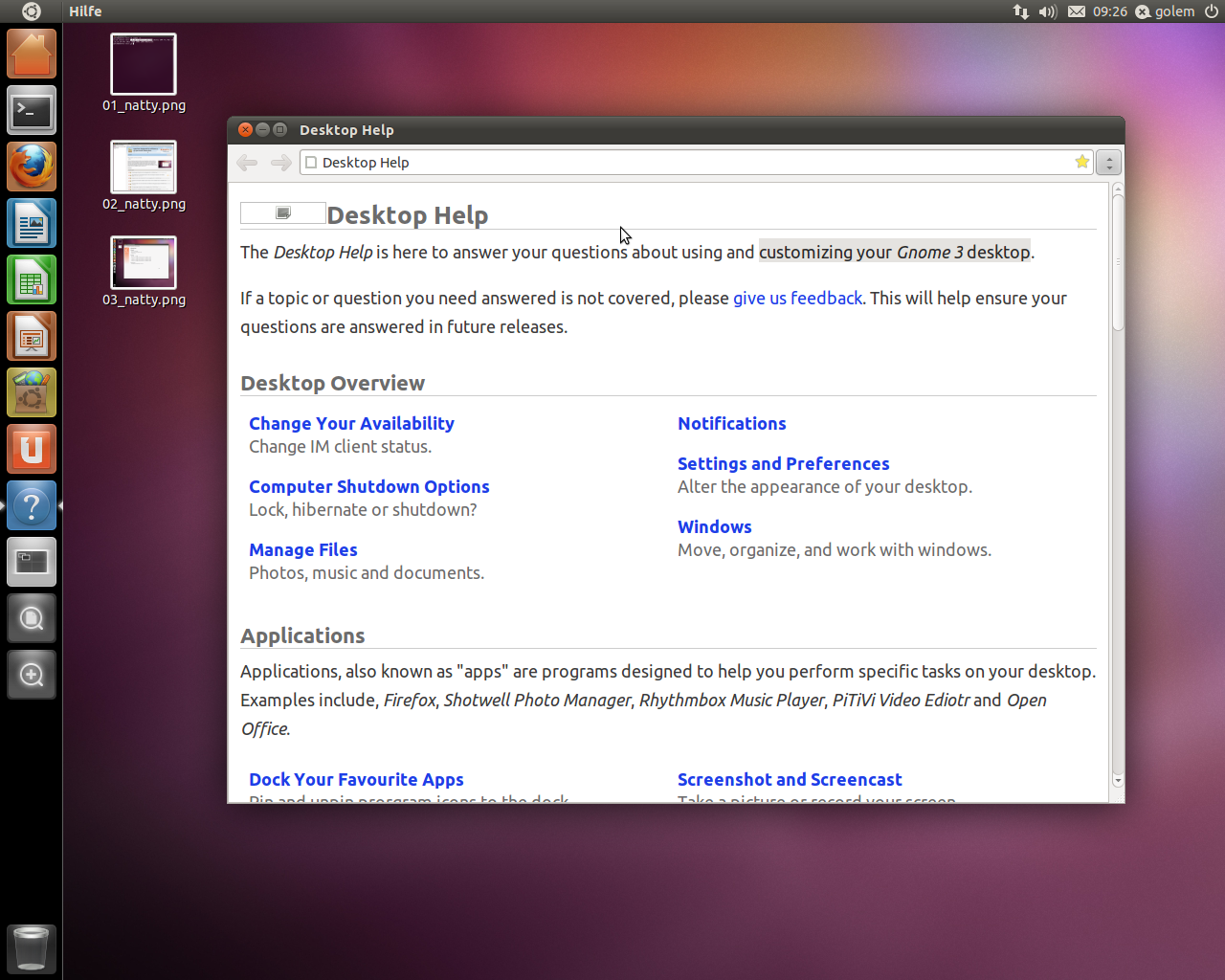Open the Manage Files help topic
The height and width of the screenshot is (980, 1225).
[302, 549]
